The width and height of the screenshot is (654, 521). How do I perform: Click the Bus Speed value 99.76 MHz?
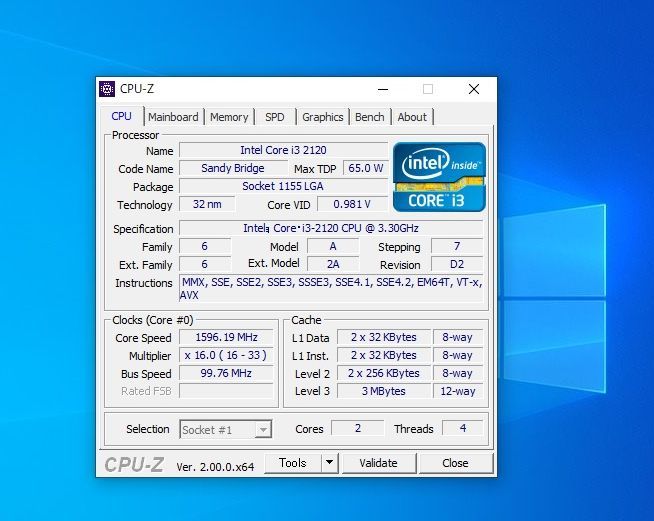coord(226,373)
